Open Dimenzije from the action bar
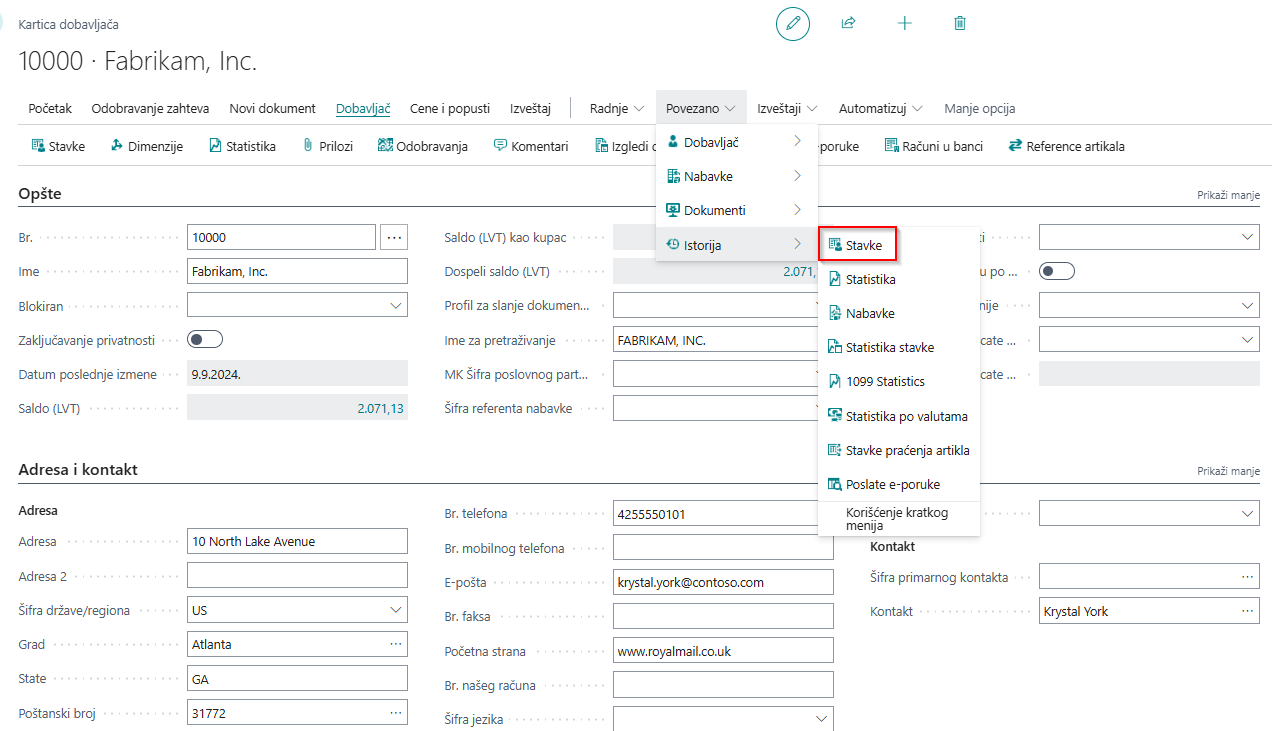Image resolution: width=1272 pixels, height=731 pixels. pos(146,146)
